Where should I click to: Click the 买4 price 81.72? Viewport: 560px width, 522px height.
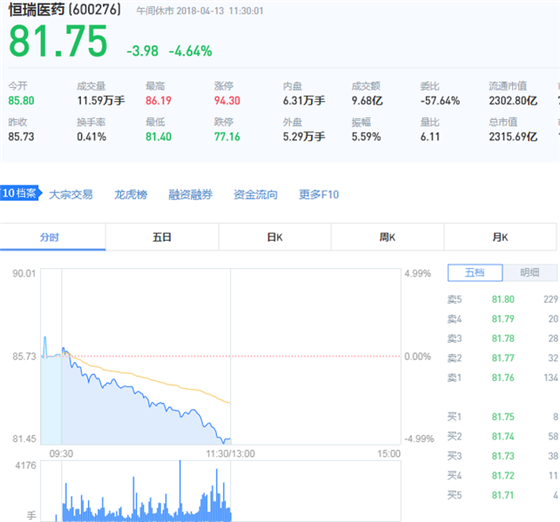[503, 476]
